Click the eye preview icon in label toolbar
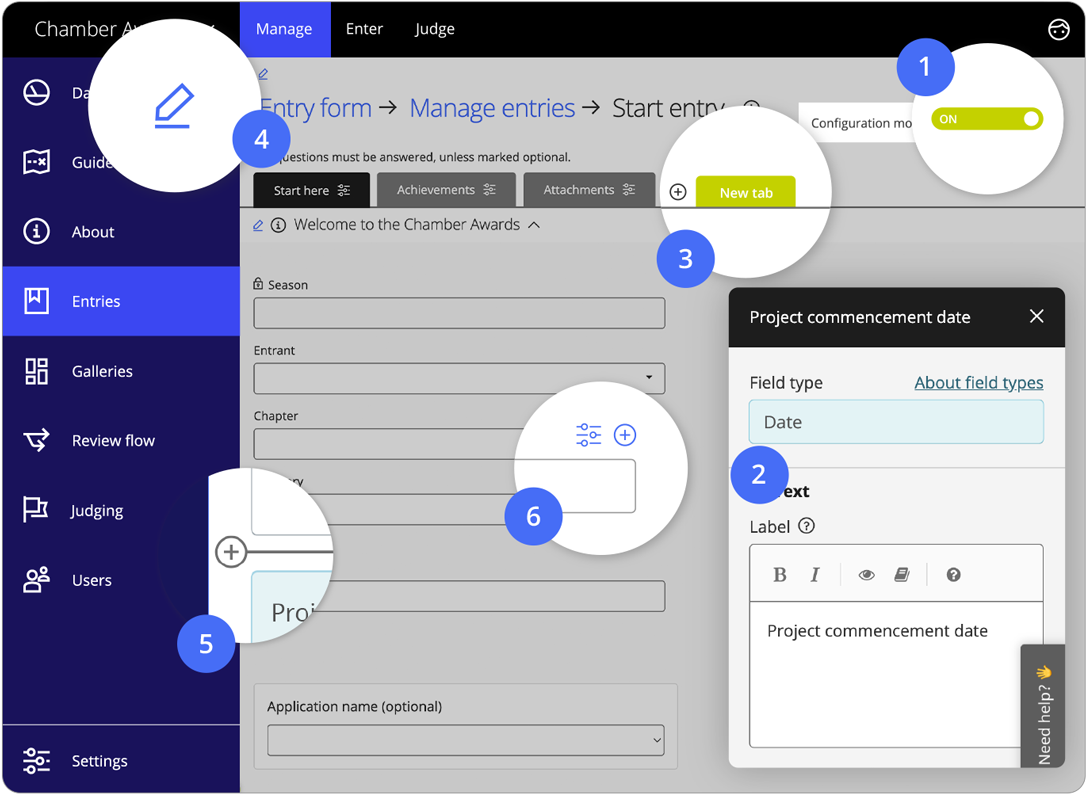 tap(866, 574)
